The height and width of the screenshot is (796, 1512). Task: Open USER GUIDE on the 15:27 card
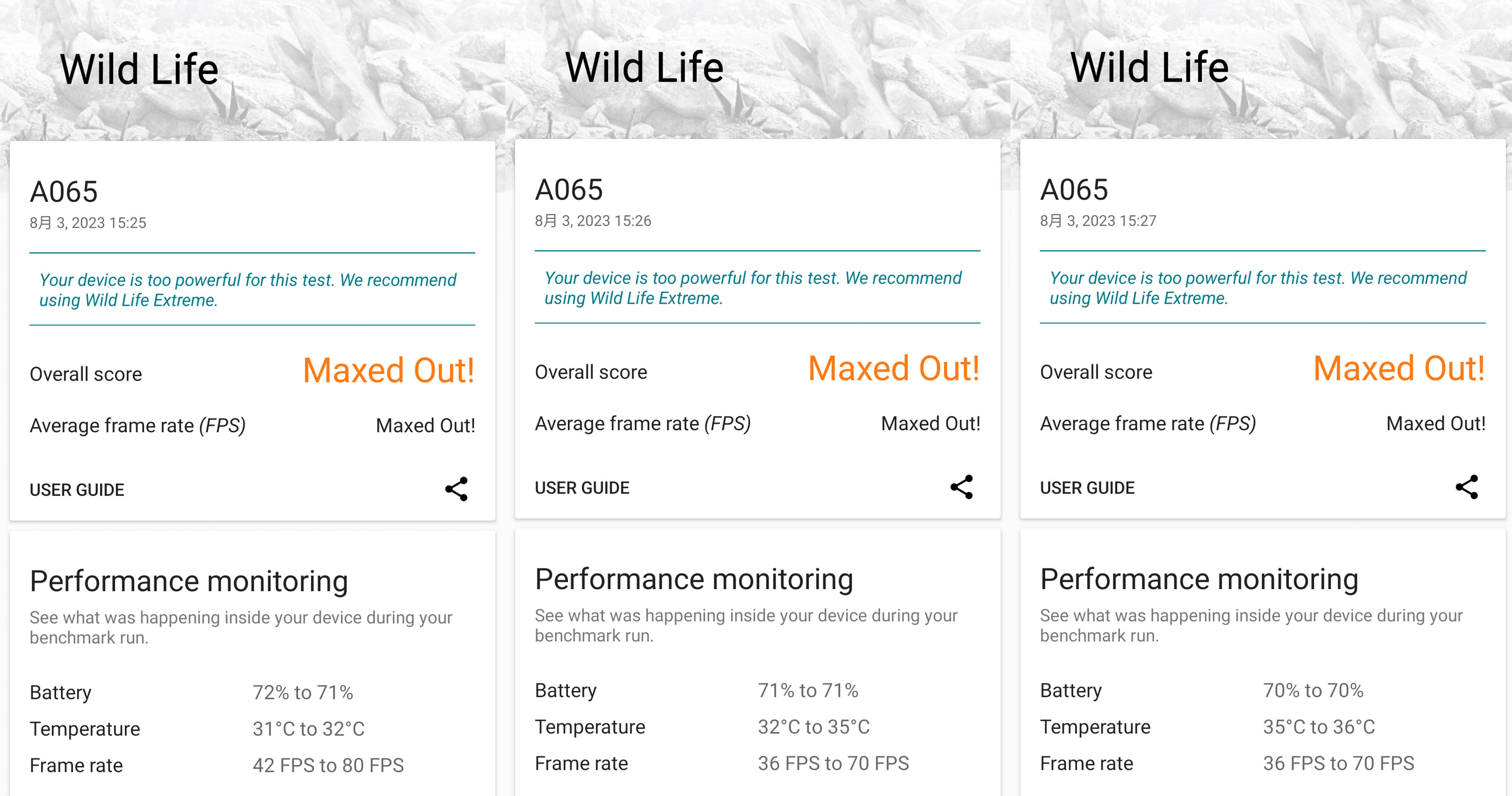click(x=1087, y=488)
